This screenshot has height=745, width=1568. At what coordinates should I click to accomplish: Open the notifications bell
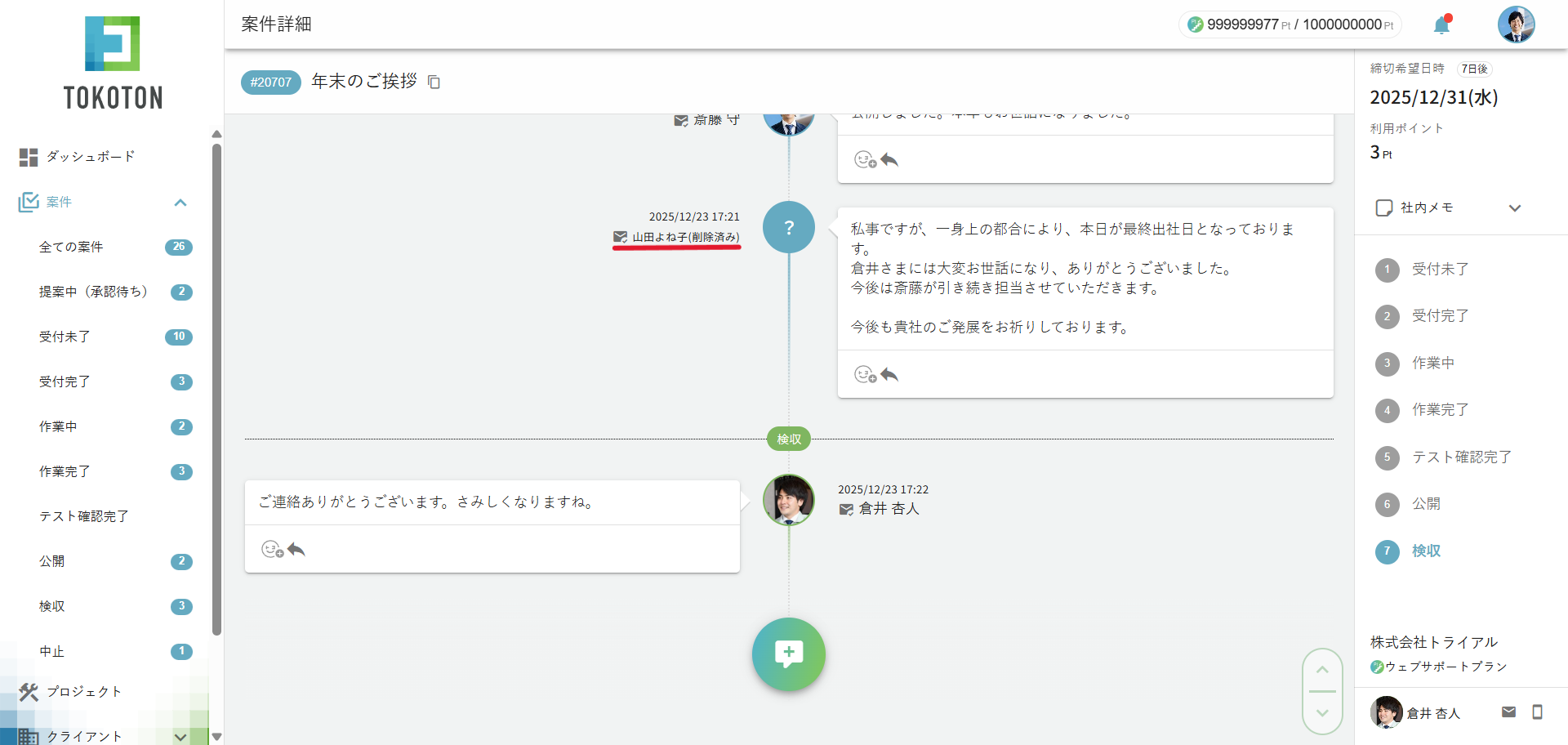pyautogui.click(x=1441, y=25)
